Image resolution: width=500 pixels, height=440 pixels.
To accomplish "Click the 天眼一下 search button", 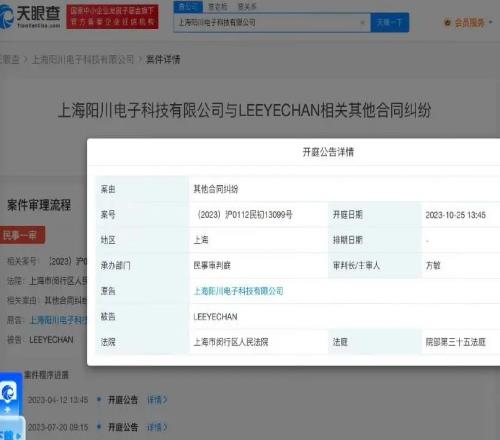I will pyautogui.click(x=389, y=22).
